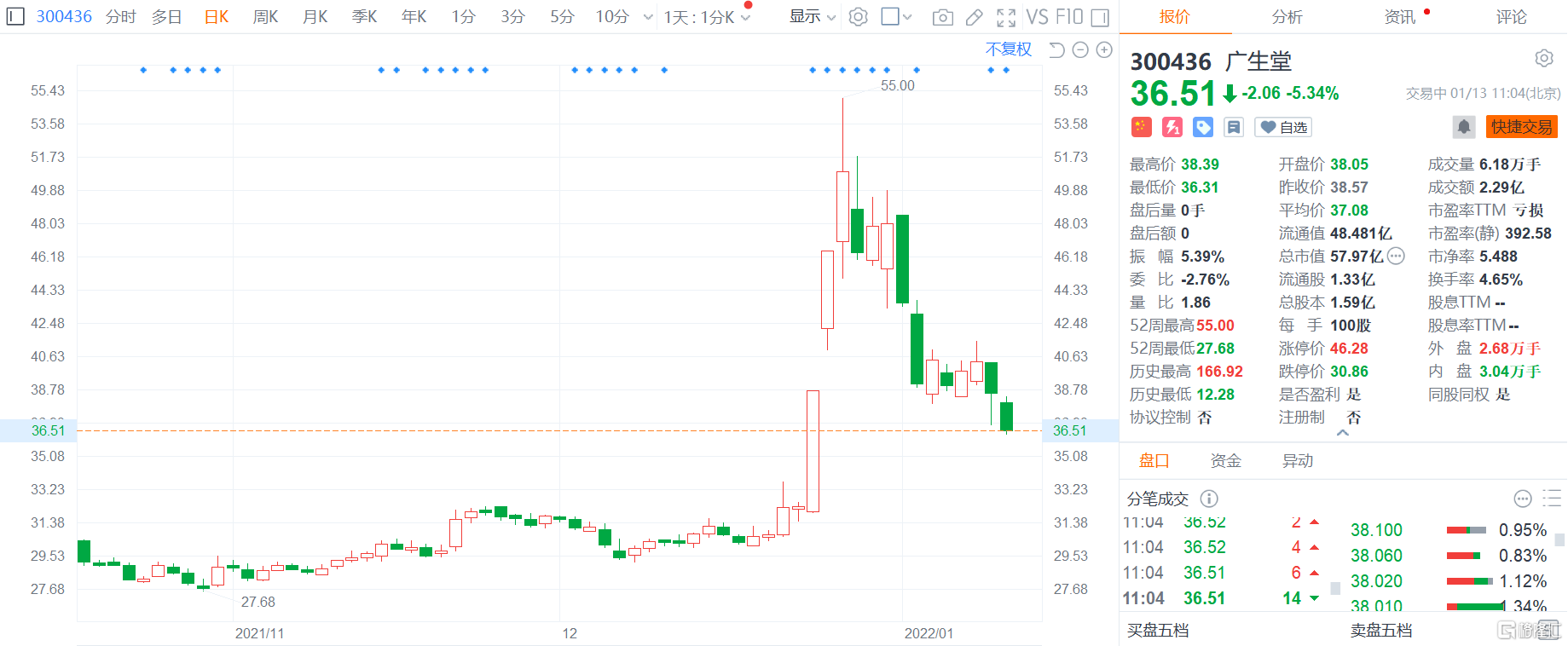Open info icon next to 分笔成交
The image size is (1568, 646).
pos(1209,499)
